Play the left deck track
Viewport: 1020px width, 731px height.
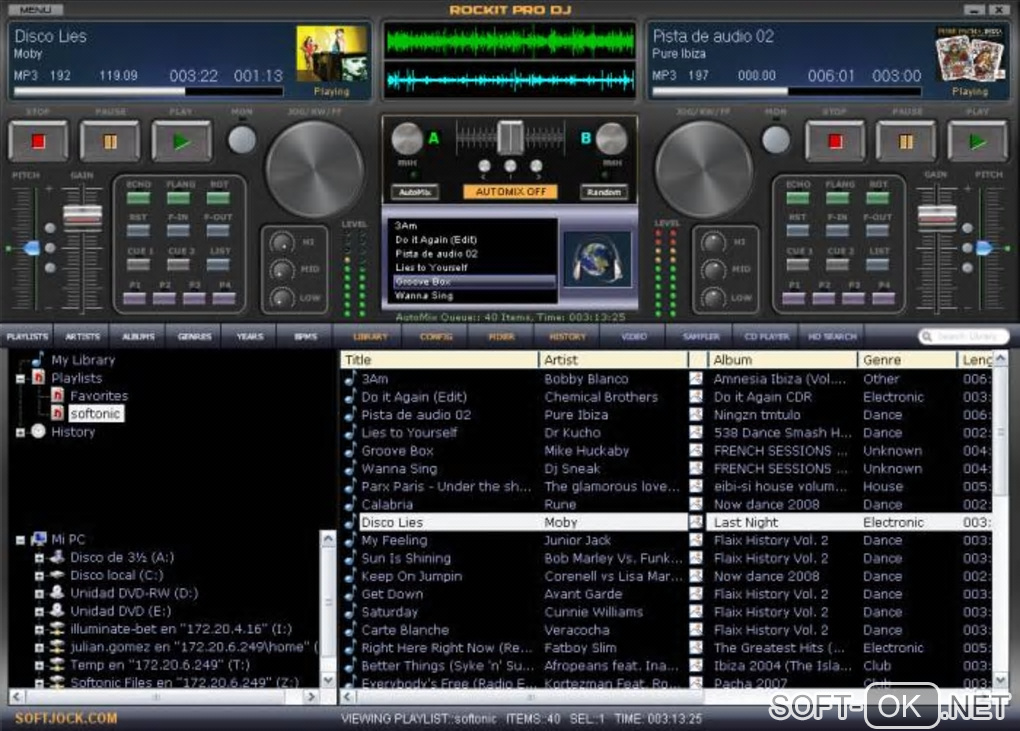(181, 141)
